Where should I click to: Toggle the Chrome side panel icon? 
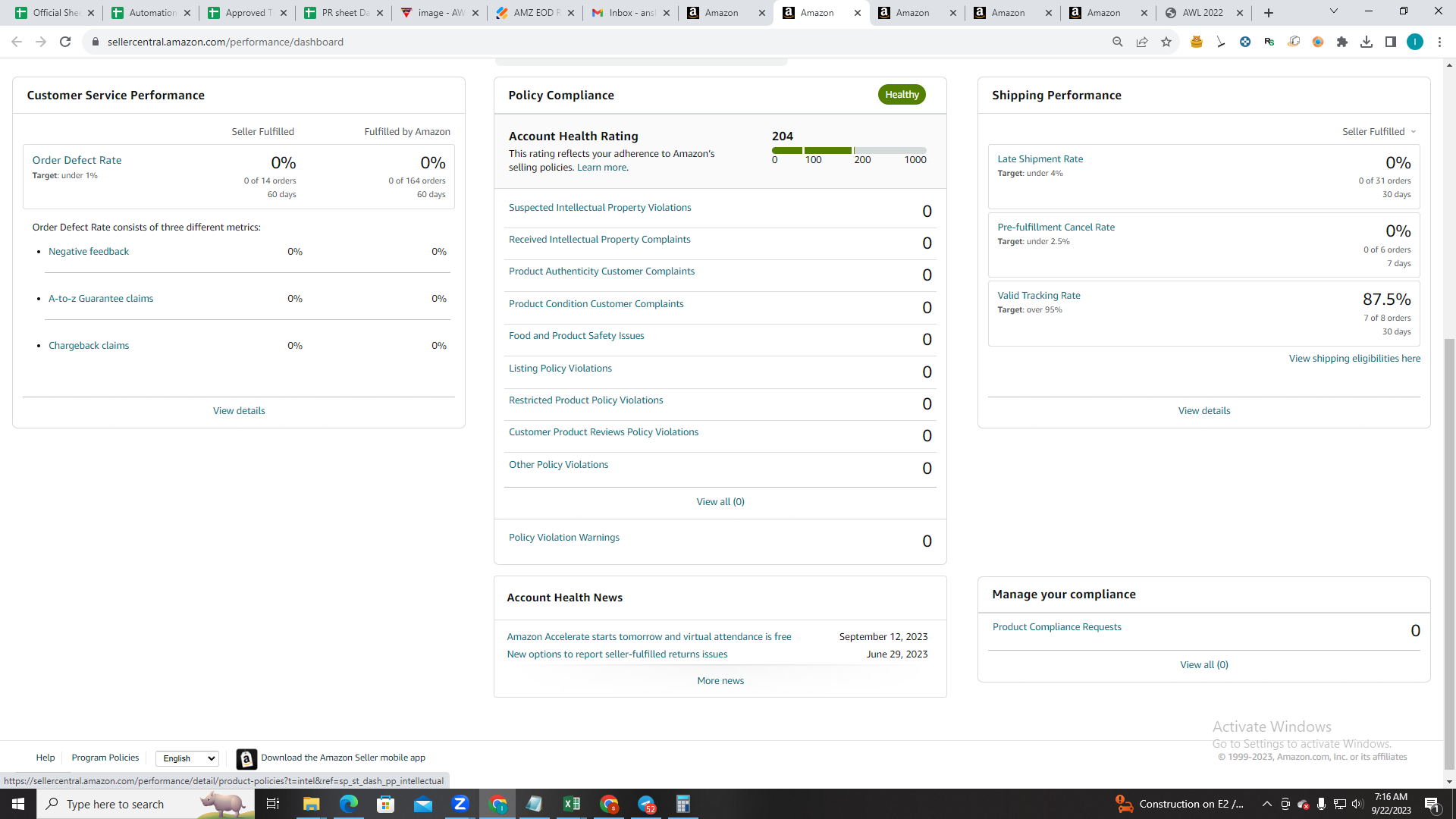(1391, 42)
